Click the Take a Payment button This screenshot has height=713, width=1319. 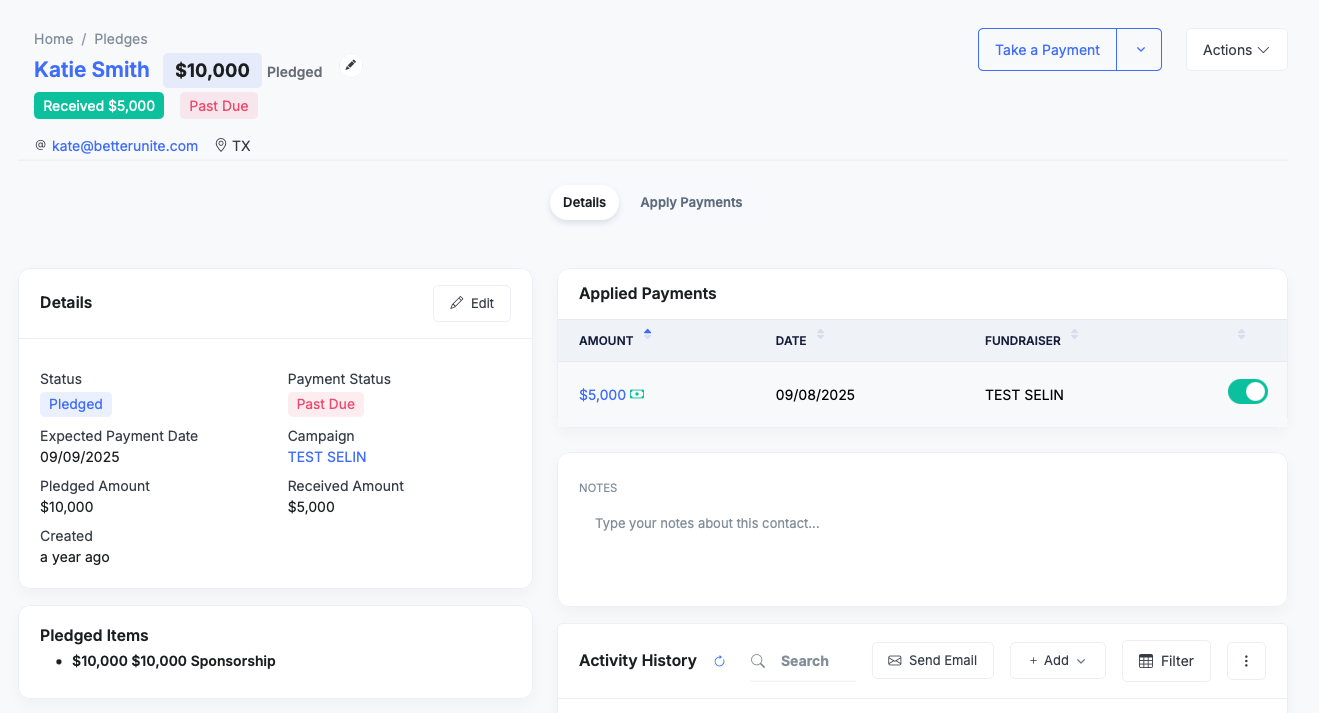click(x=1047, y=50)
